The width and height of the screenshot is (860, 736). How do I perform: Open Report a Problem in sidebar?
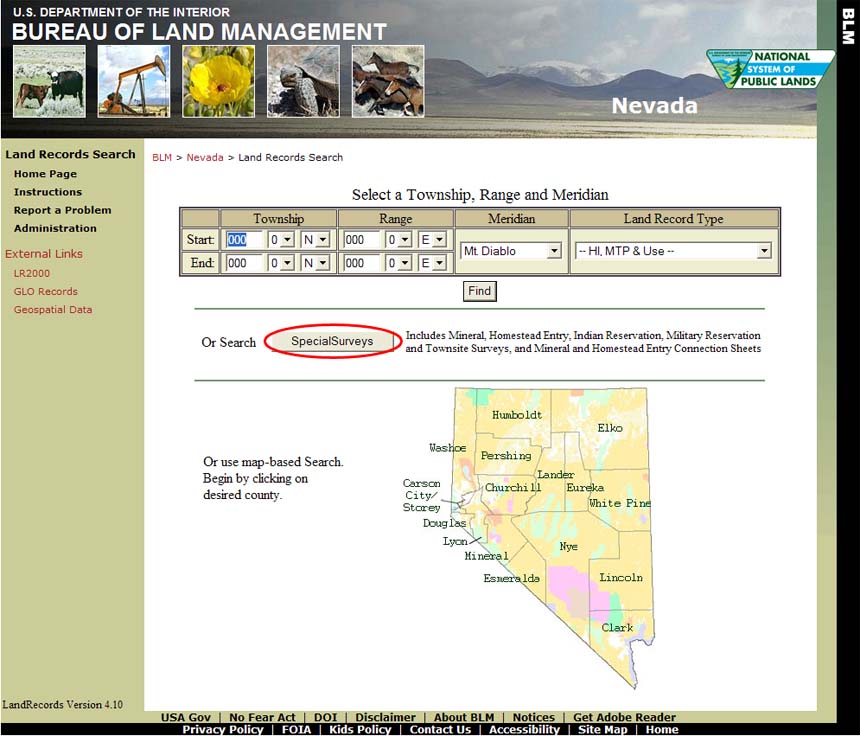(x=63, y=210)
